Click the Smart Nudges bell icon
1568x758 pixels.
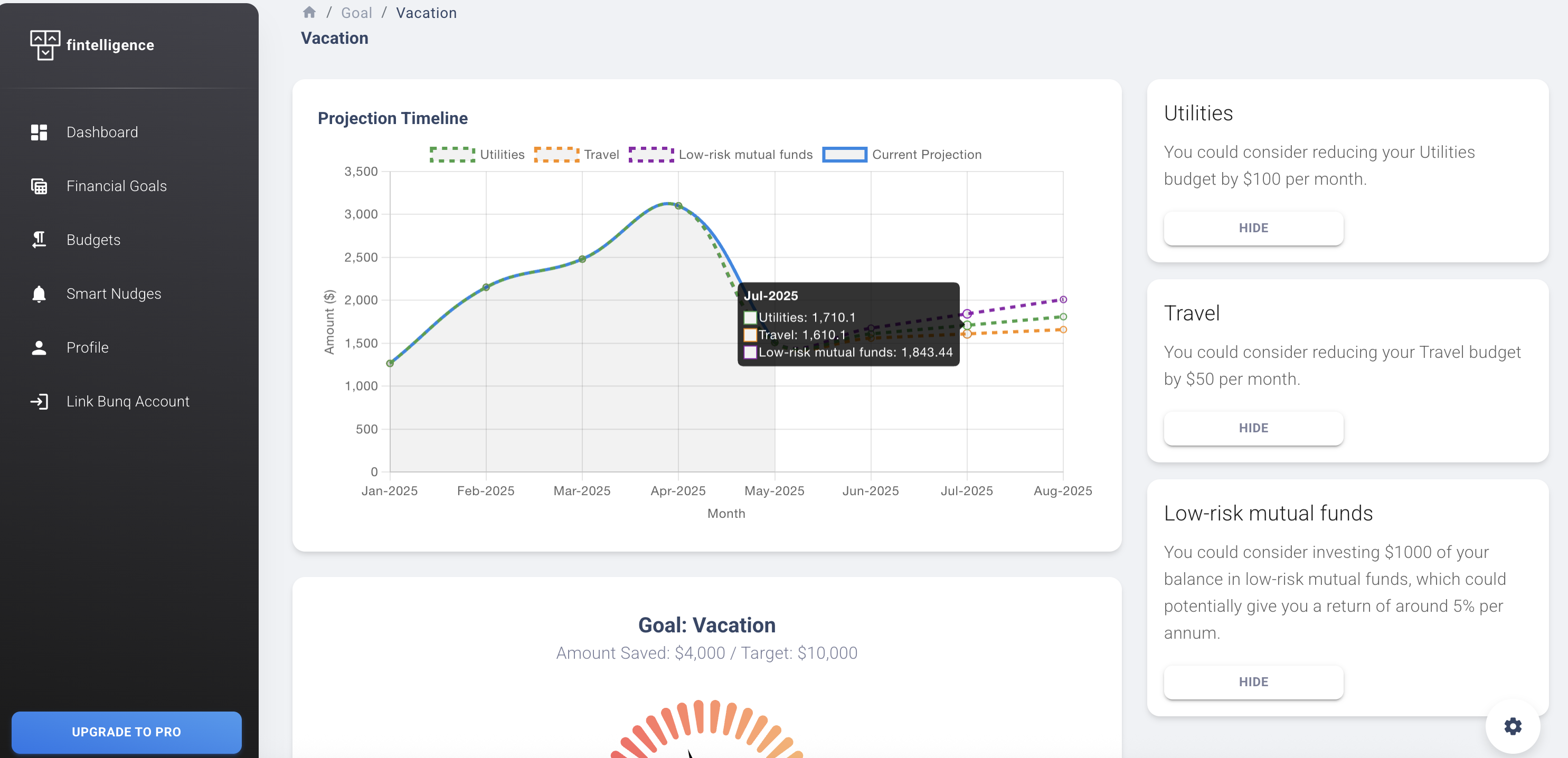click(x=39, y=294)
